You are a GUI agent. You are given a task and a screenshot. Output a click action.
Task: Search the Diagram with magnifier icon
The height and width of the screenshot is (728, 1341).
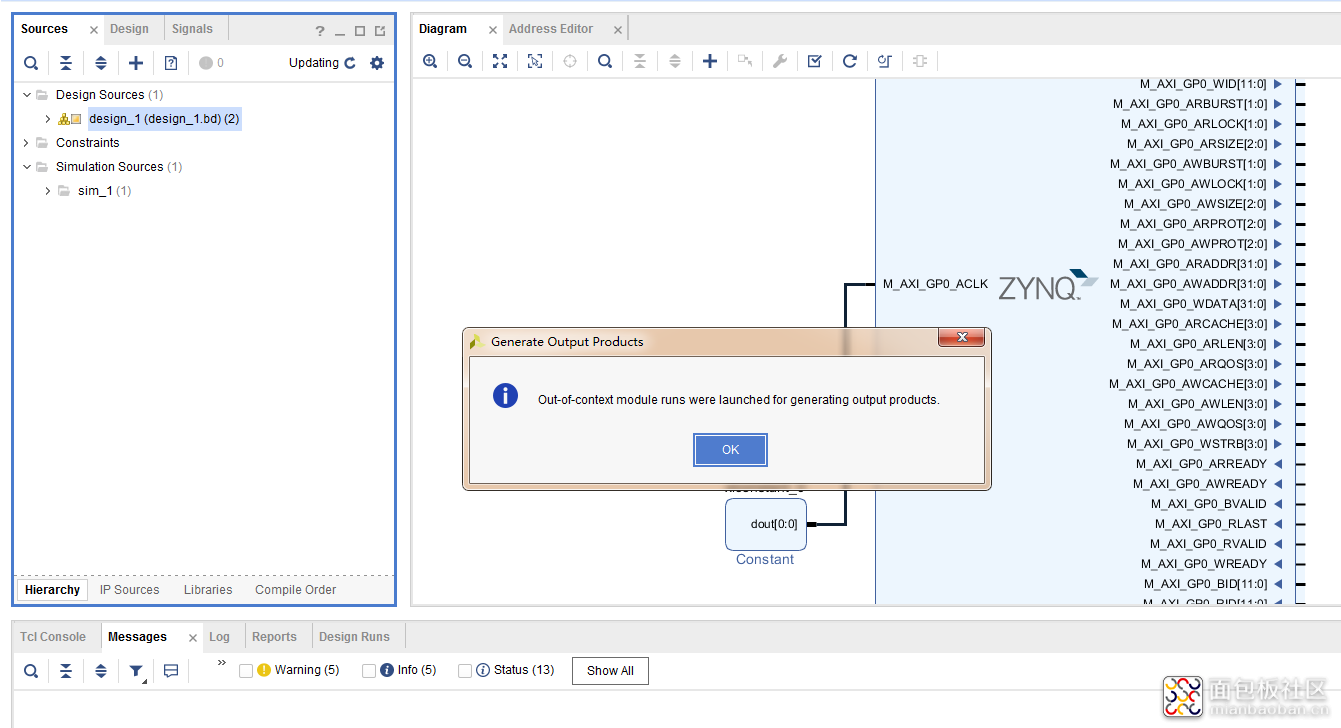[605, 61]
